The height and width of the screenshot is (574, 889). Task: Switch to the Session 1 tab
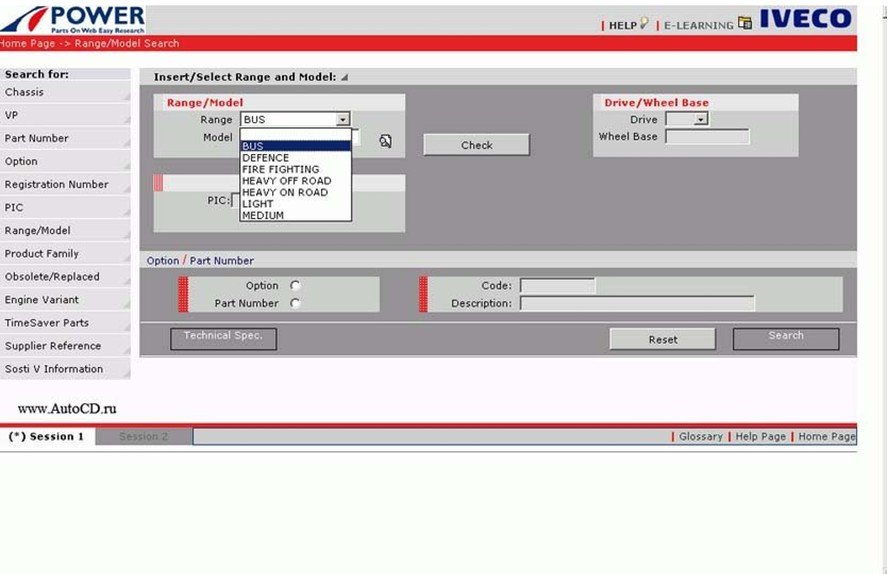(x=47, y=437)
